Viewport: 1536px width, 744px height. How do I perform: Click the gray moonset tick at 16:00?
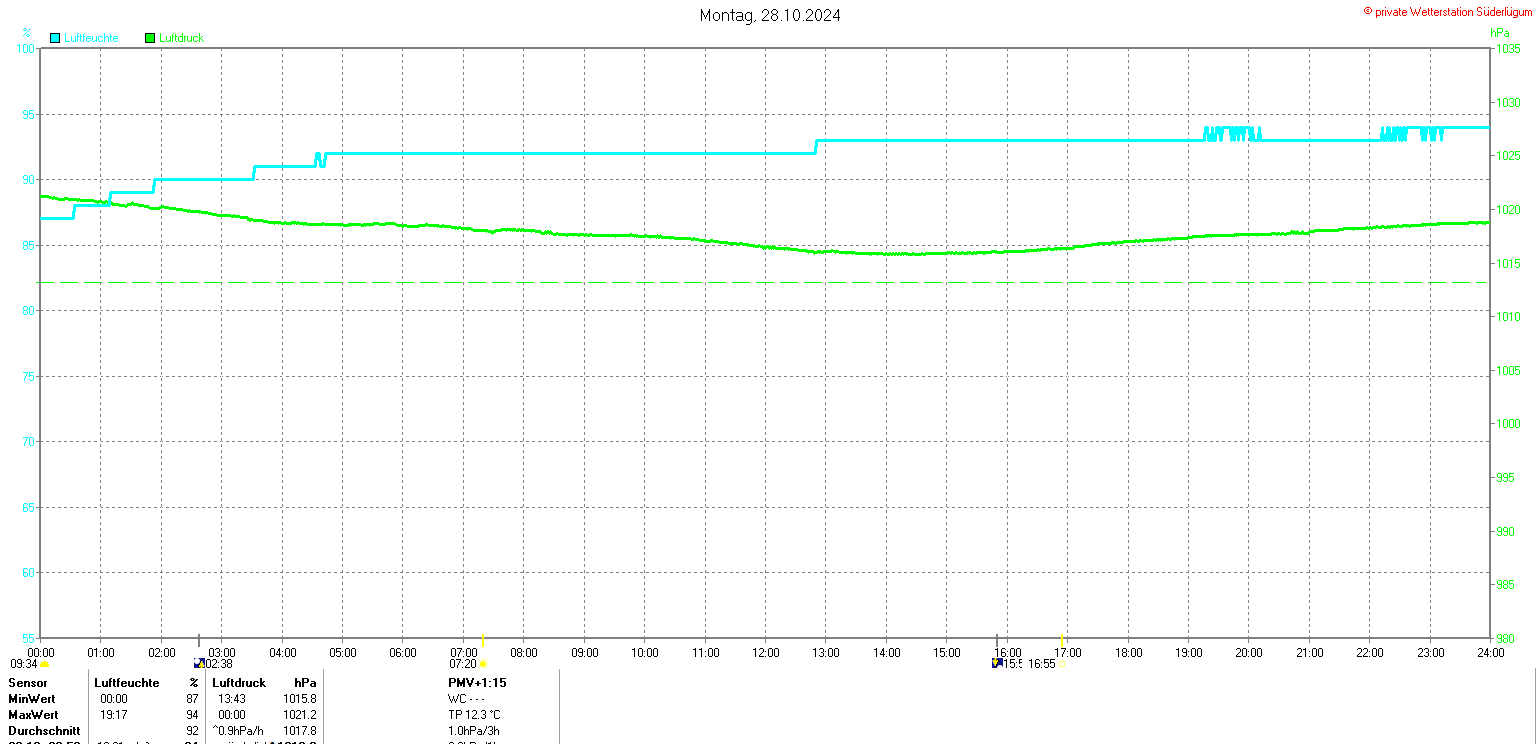997,640
